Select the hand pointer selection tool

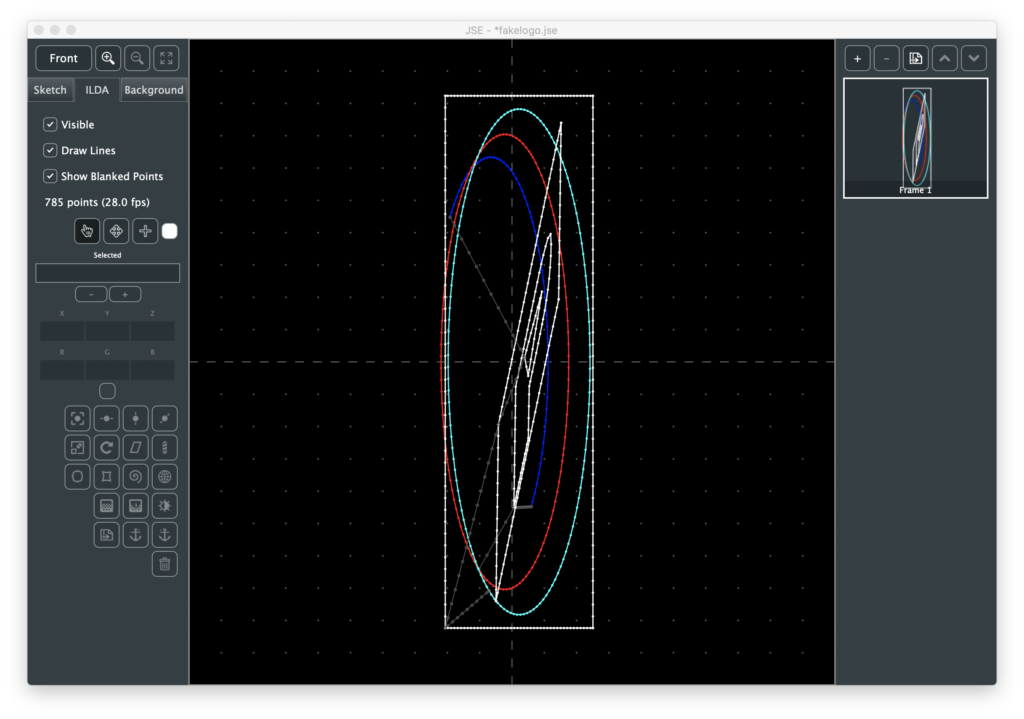pos(87,231)
